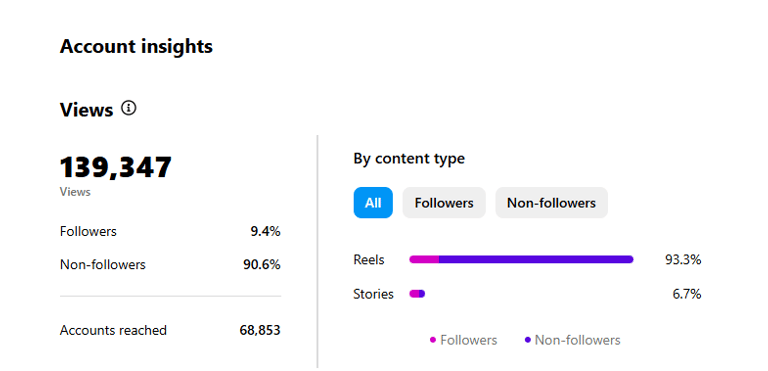
Task: Click the Account insights heading
Action: [136, 47]
